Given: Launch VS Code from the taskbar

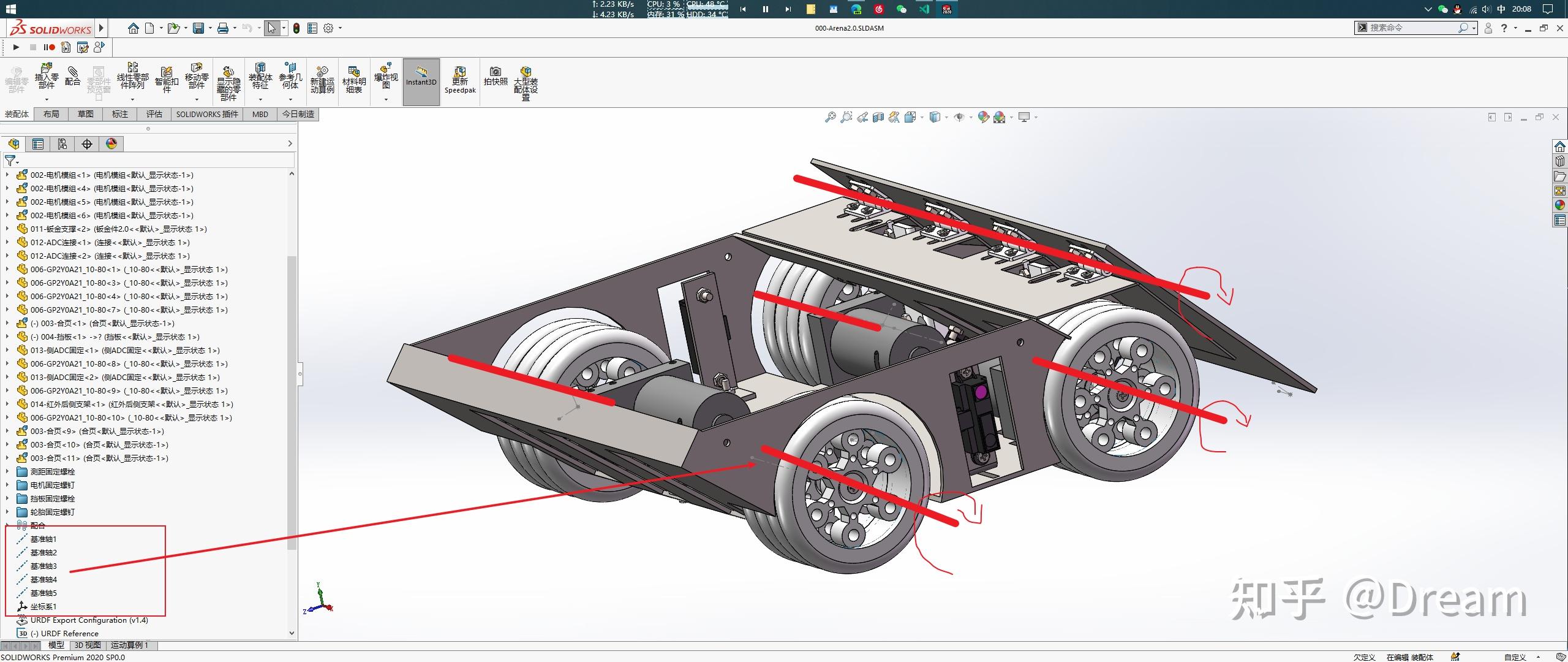Looking at the screenshot, I should (x=925, y=9).
